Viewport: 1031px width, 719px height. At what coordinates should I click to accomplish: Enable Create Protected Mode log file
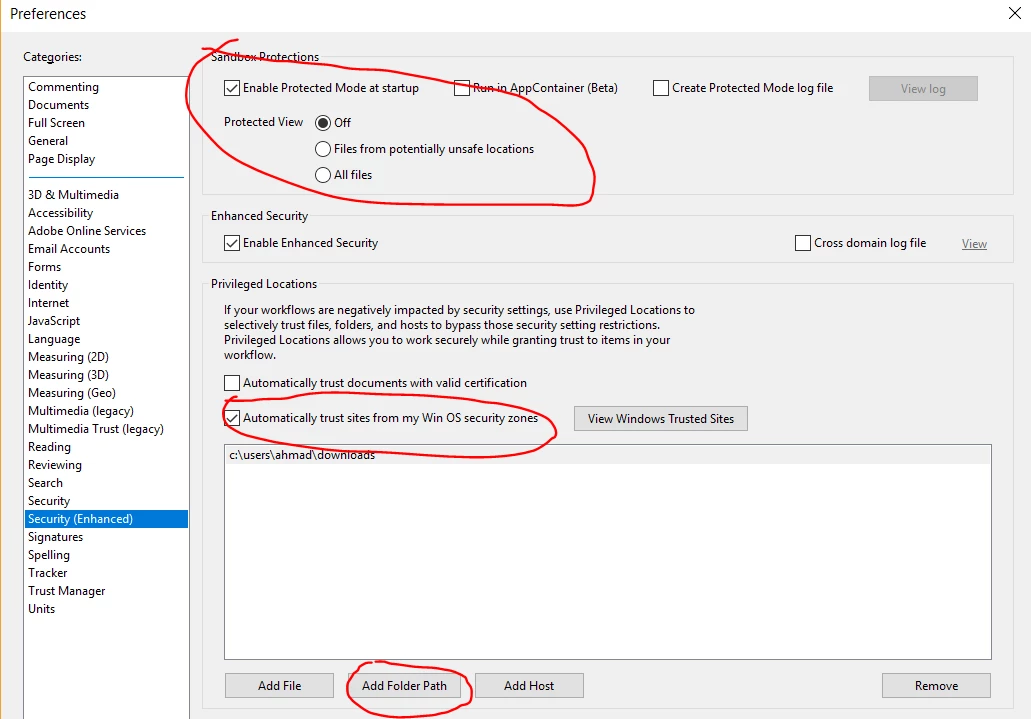point(661,88)
